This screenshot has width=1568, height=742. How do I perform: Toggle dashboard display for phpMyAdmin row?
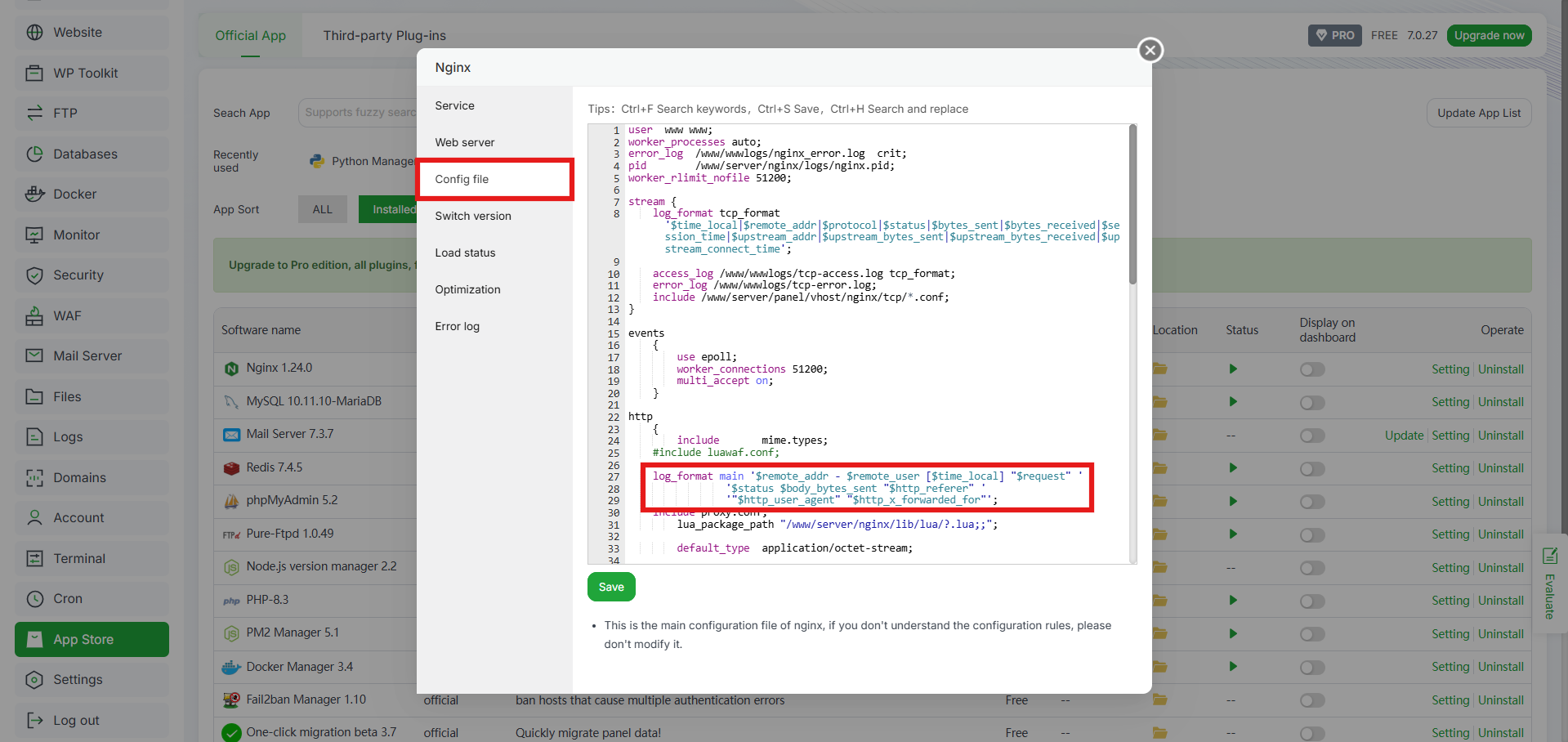(1312, 502)
